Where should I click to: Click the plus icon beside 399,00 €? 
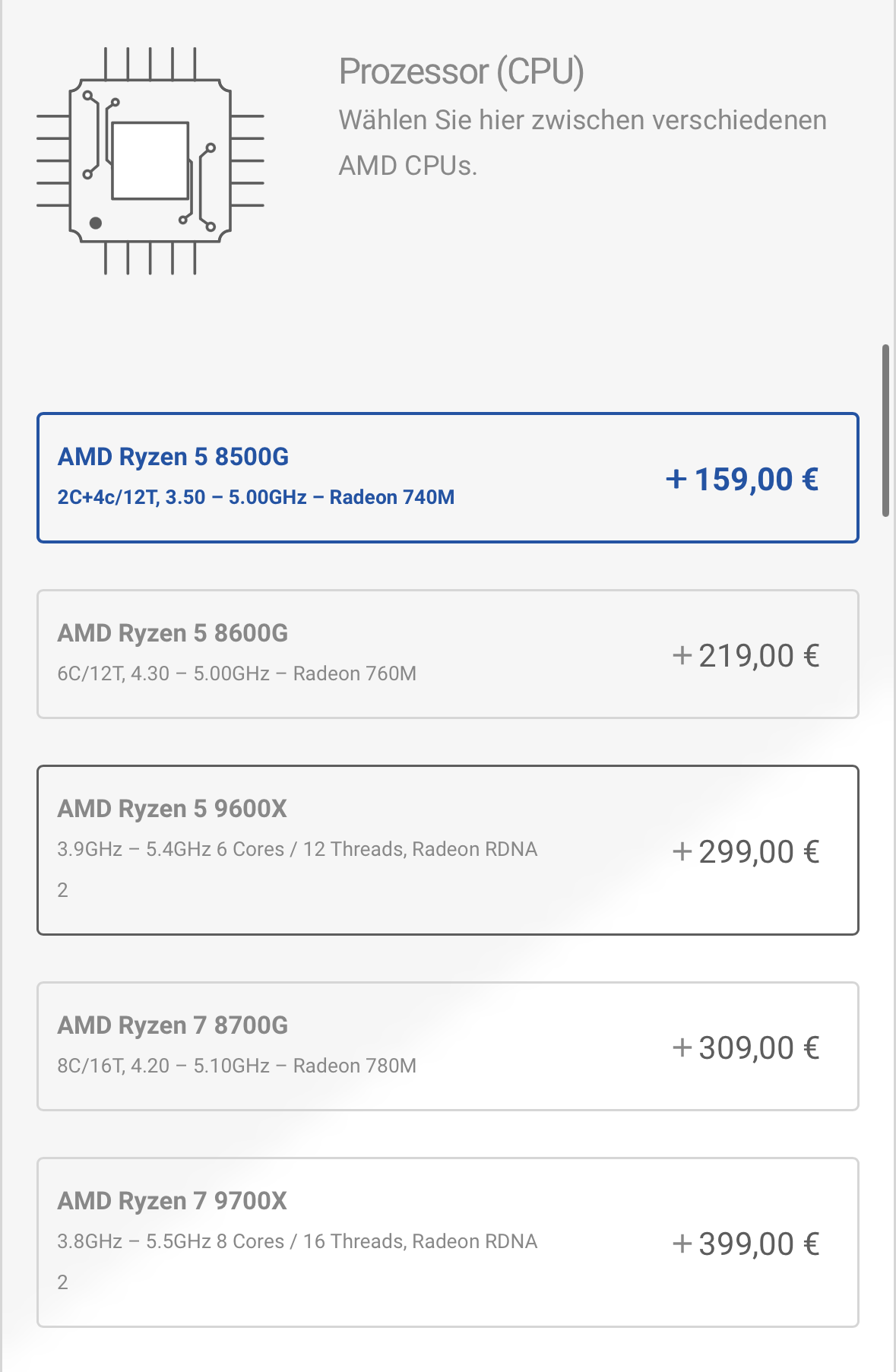(682, 1244)
